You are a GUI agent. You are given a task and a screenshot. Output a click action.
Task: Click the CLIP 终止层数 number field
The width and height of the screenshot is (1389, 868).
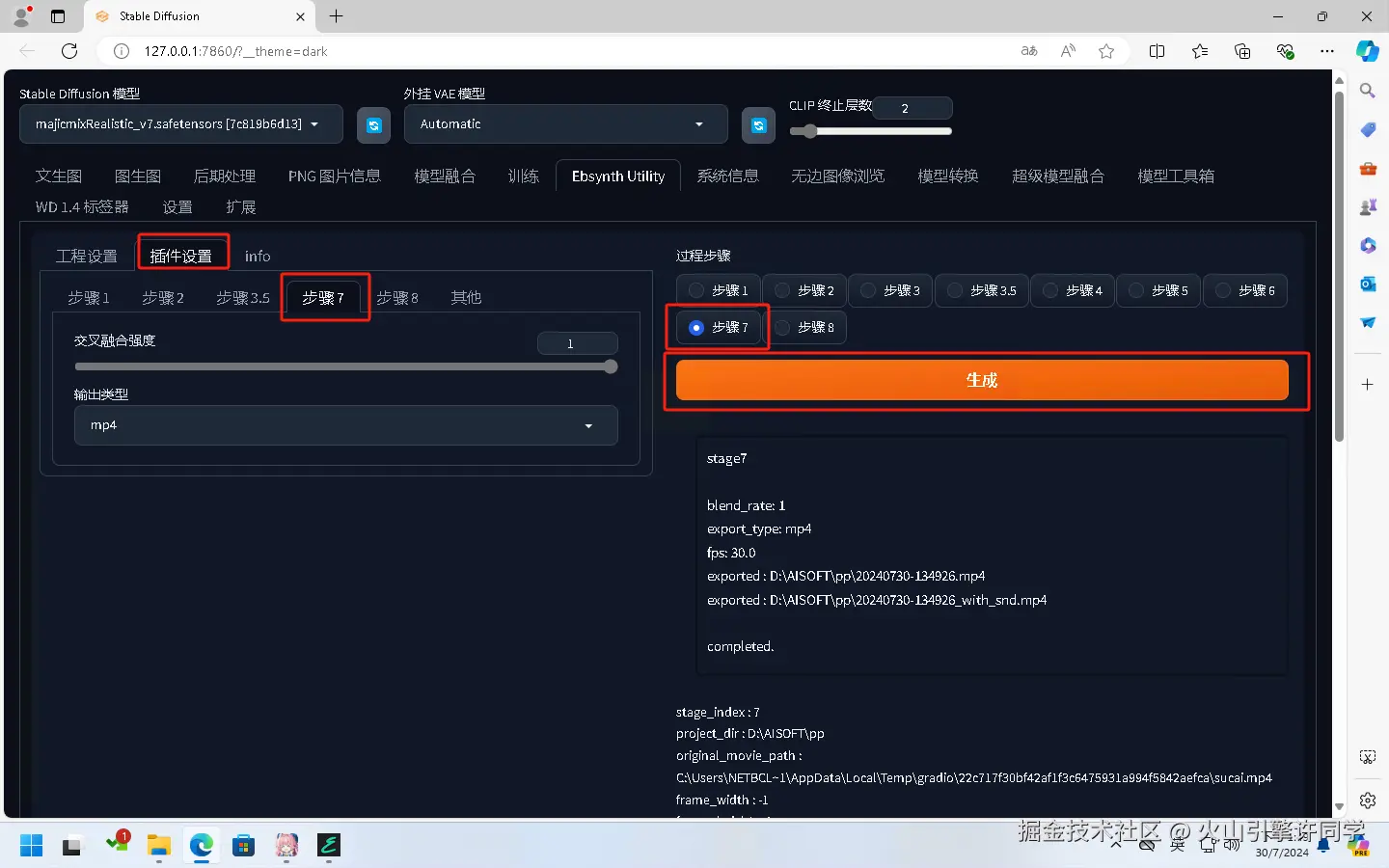(912, 108)
